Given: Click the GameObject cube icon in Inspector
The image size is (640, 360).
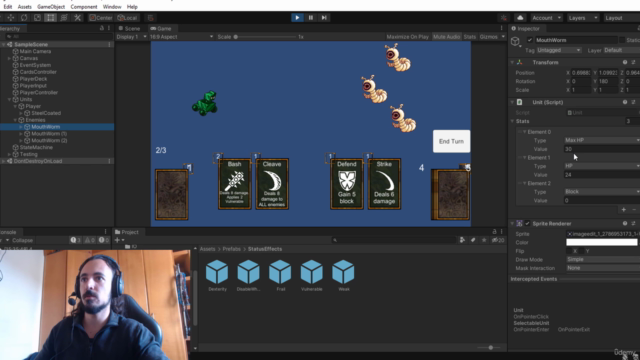Looking at the screenshot, I should point(516,41).
